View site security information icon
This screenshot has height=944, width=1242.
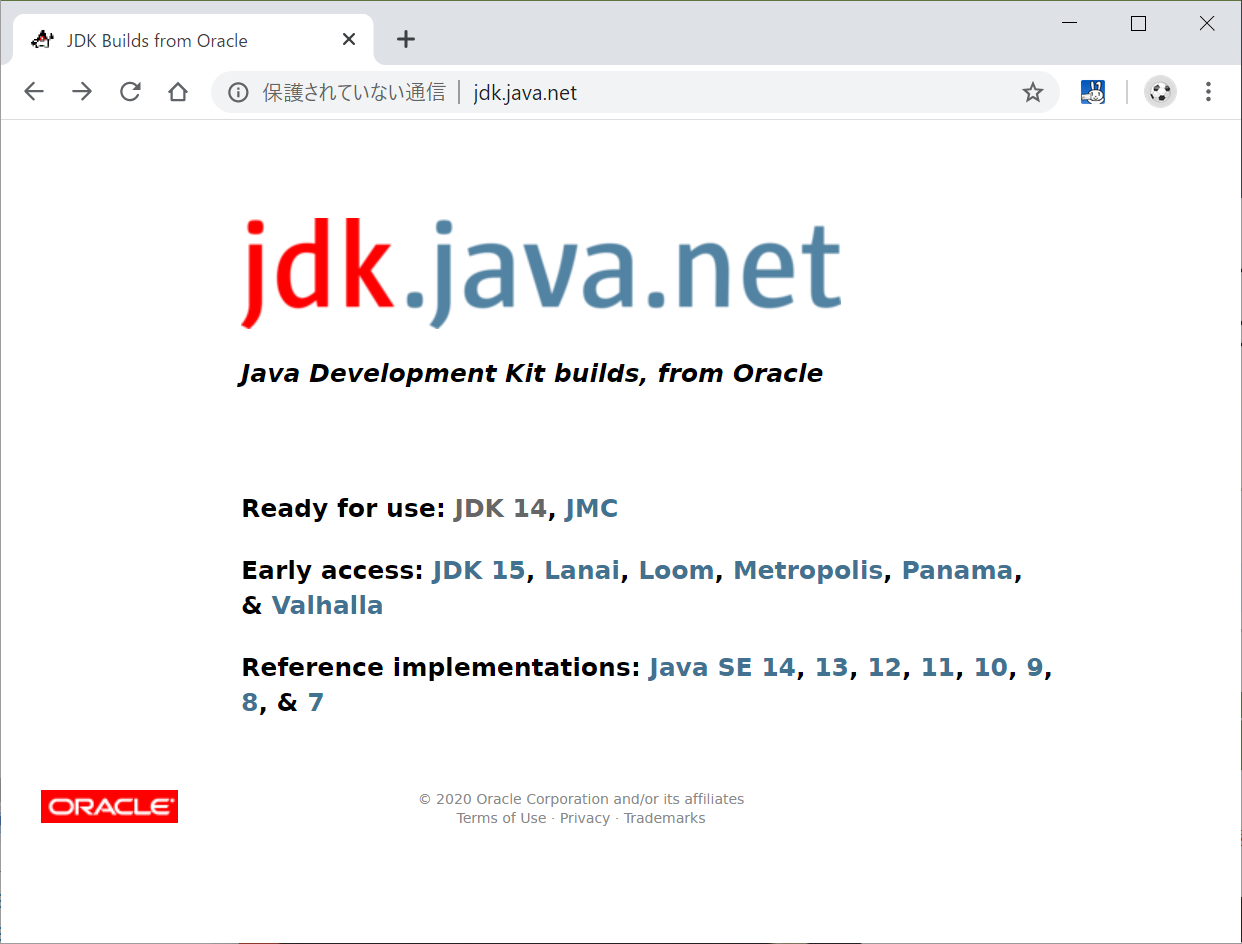coord(238,93)
